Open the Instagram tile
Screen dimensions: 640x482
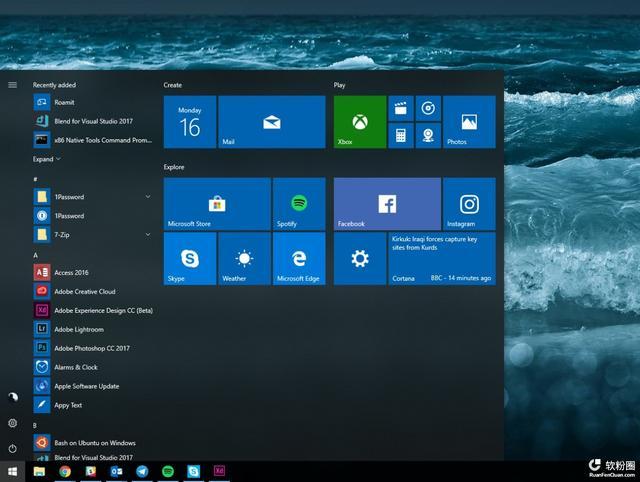(x=469, y=204)
